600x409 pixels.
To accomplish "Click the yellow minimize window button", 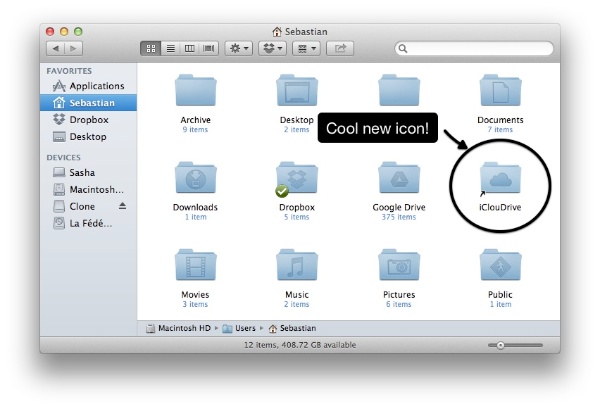I will (64, 31).
